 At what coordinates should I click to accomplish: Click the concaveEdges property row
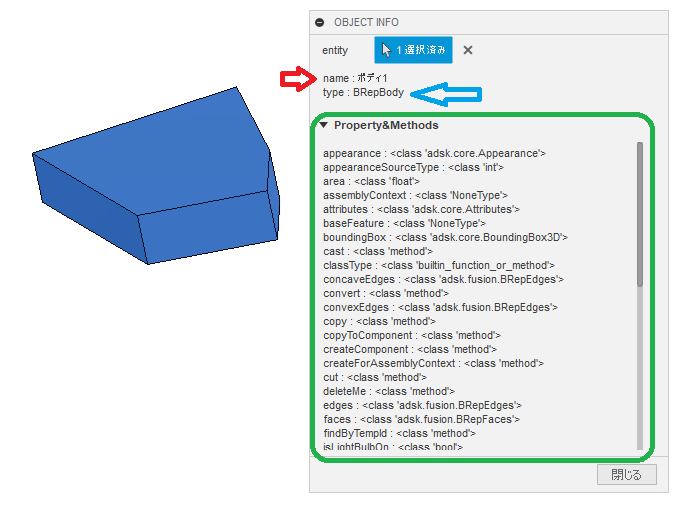[x=444, y=279]
